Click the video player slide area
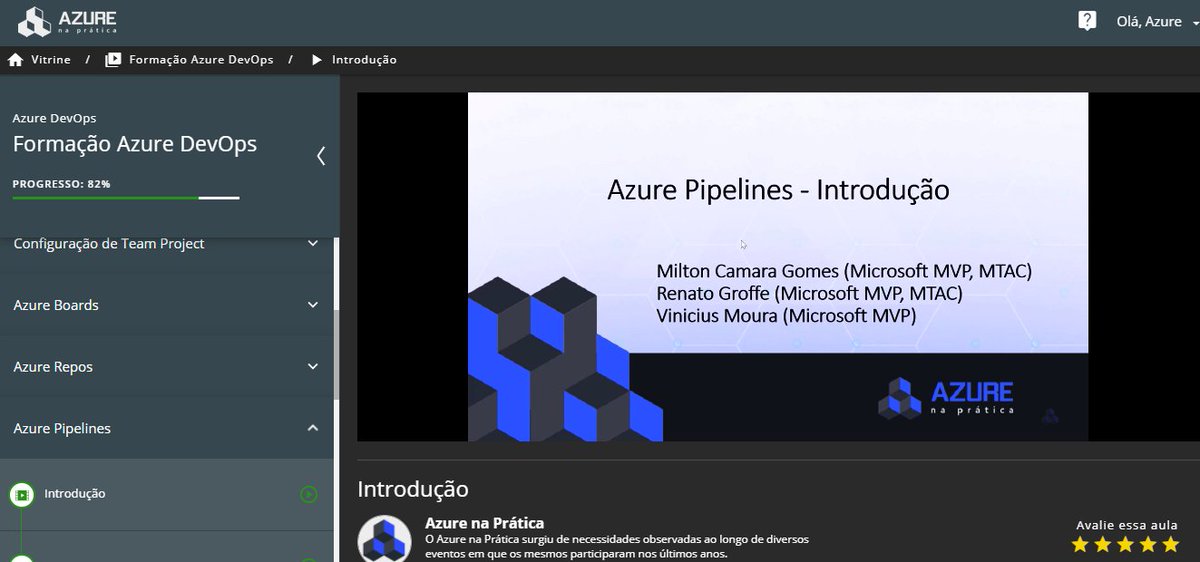The width and height of the screenshot is (1200, 562). [778, 267]
